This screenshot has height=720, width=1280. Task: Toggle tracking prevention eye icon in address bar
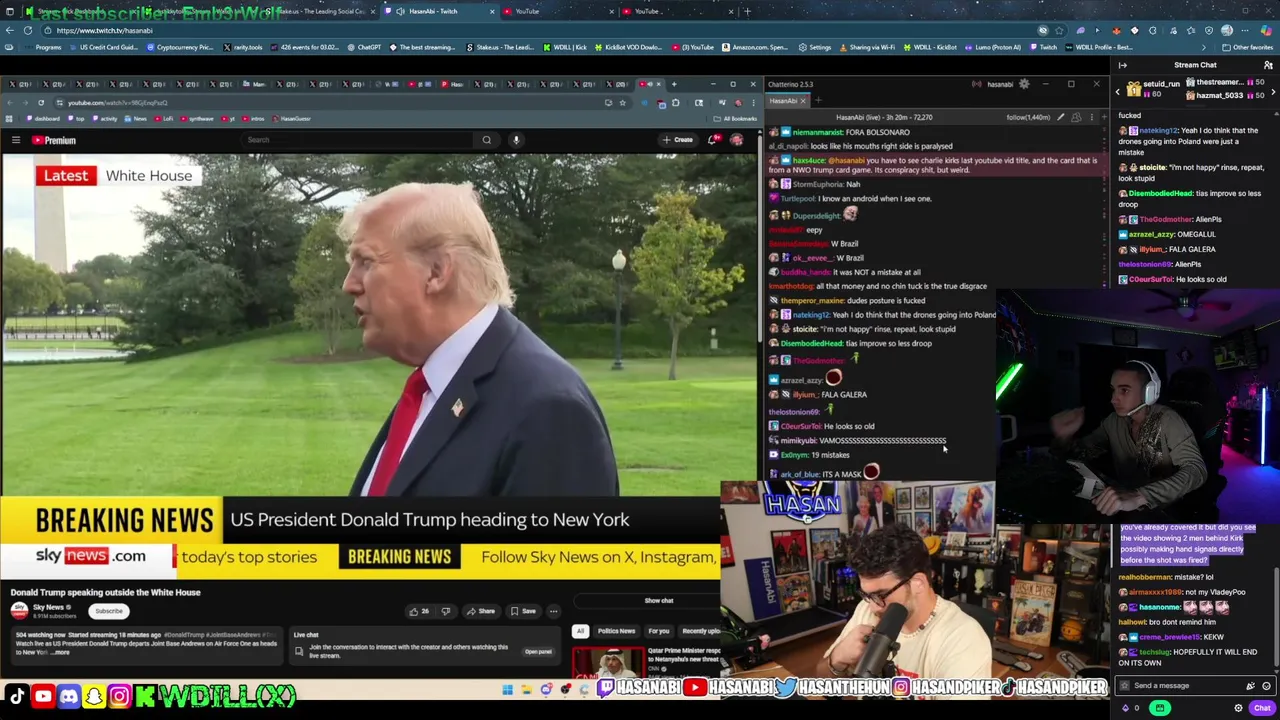[x=1043, y=30]
